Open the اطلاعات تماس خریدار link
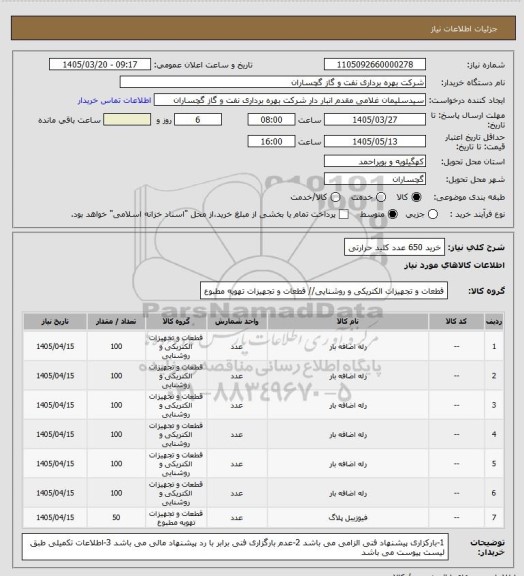This screenshot has height=576, width=524. [x=114, y=100]
